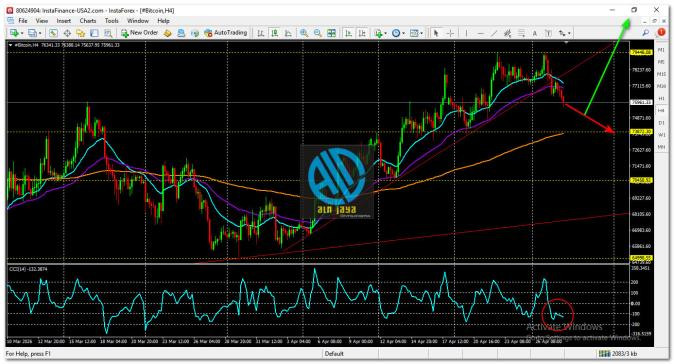Click the chart shift marker triangle at chart top
This screenshot has height=364, width=674.
coord(566,43)
